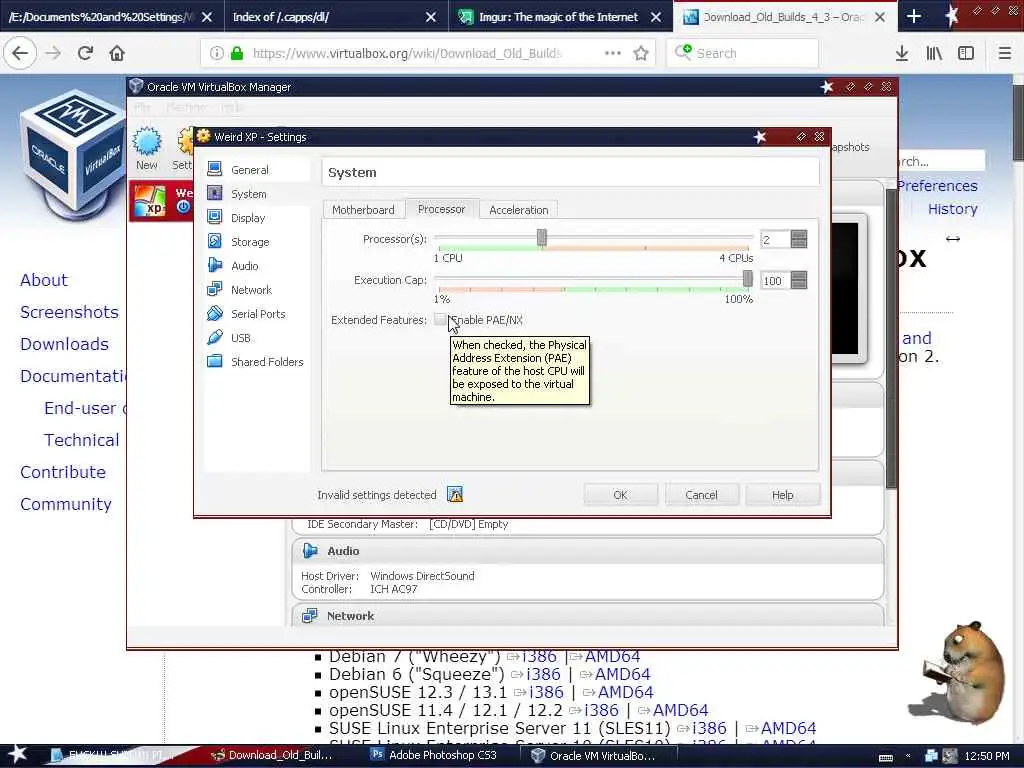This screenshot has height=768, width=1024.
Task: Open Firefox library icon
Action: [x=934, y=53]
